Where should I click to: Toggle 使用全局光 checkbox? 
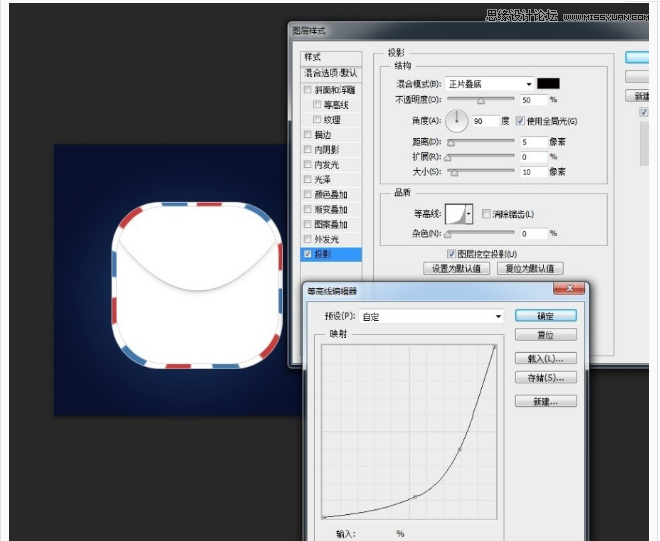(x=520, y=121)
